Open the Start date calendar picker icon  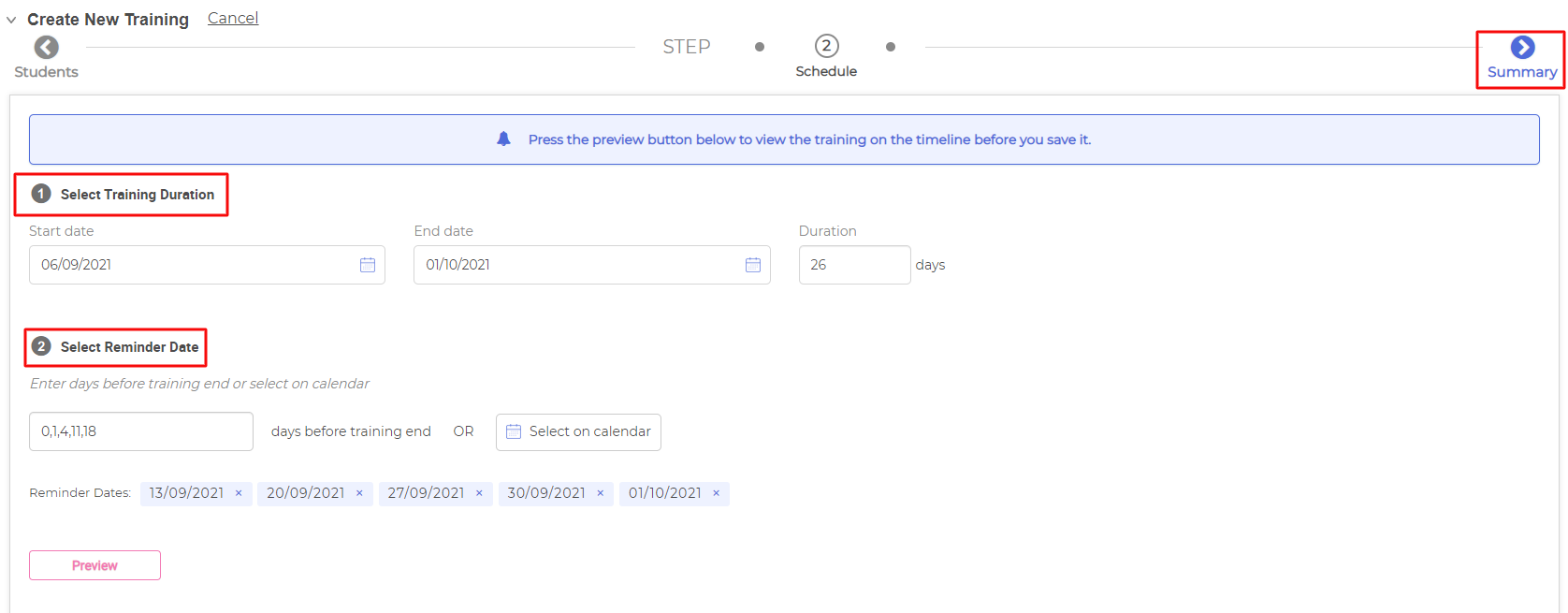click(368, 265)
